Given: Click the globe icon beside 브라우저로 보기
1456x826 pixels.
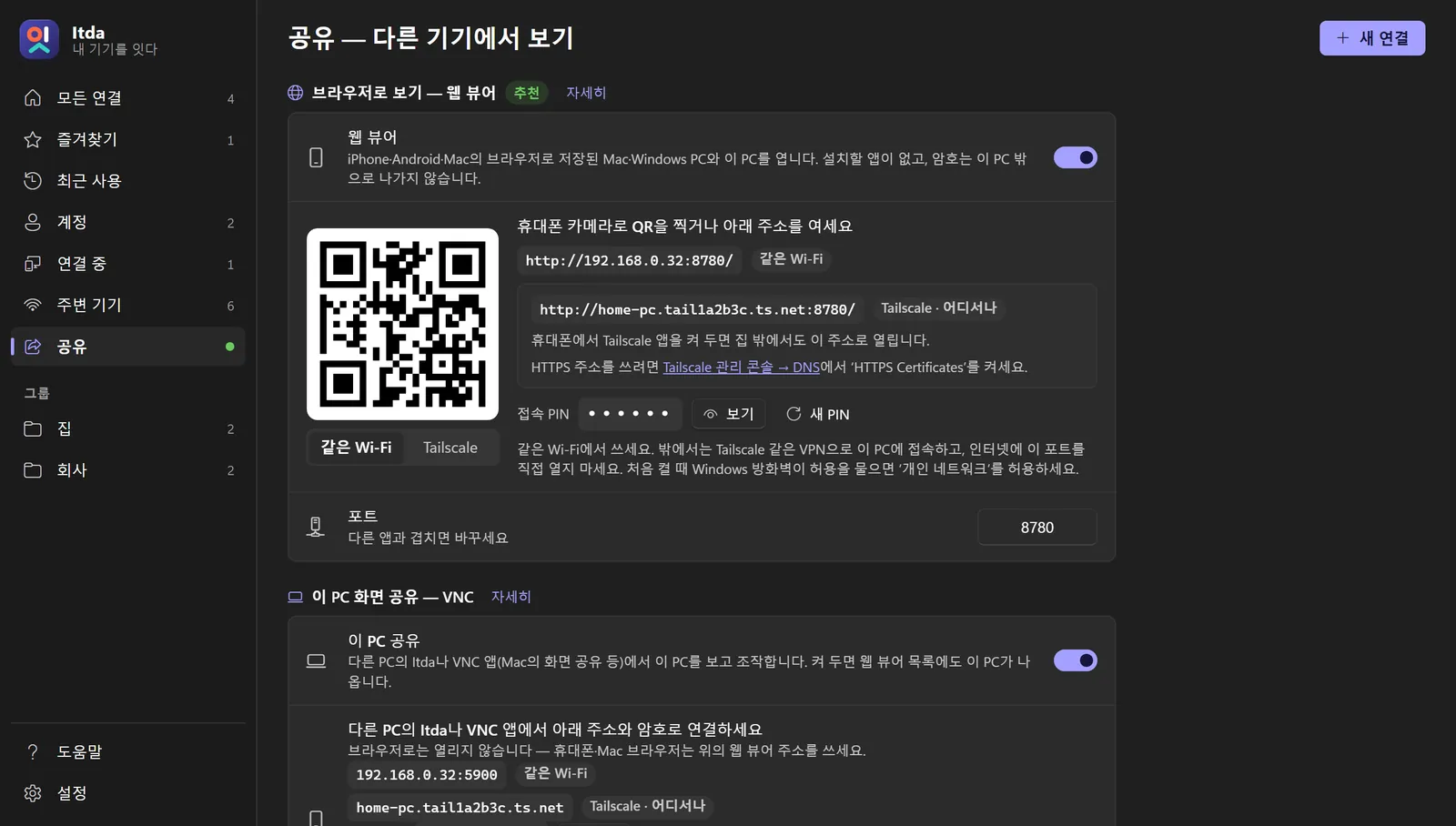Looking at the screenshot, I should tap(296, 93).
